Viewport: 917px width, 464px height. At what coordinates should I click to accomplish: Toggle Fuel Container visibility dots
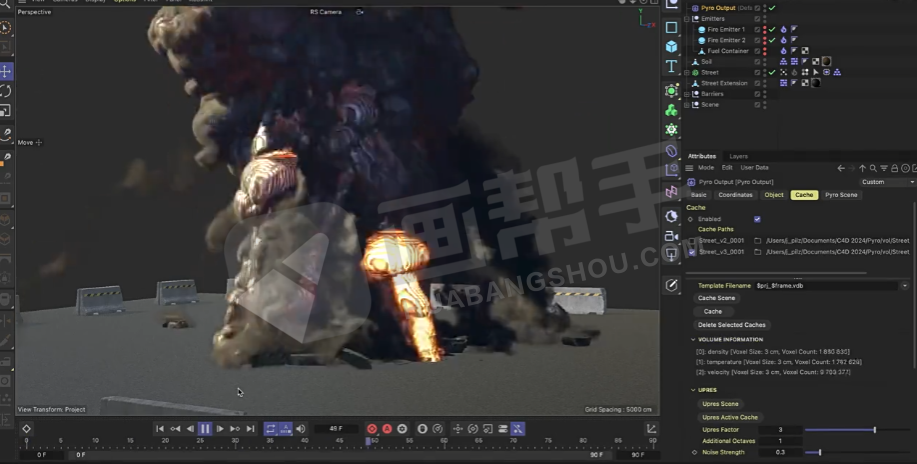click(764, 51)
